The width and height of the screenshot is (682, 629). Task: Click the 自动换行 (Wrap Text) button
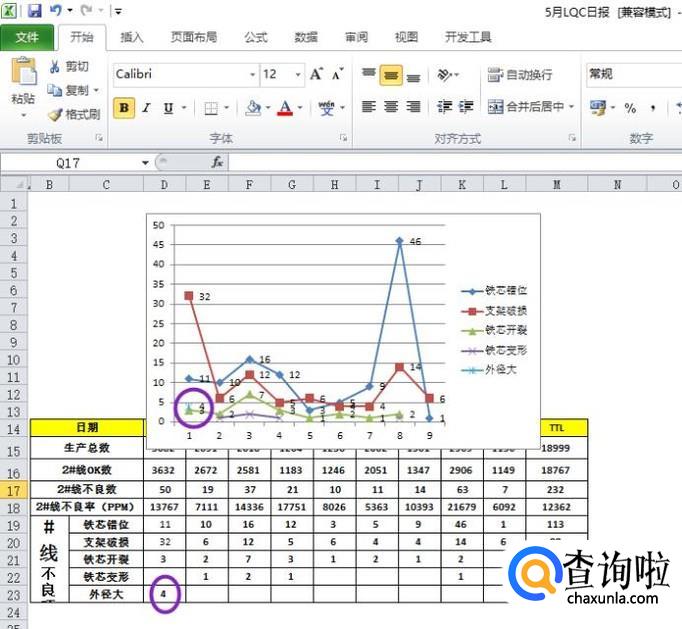(520, 75)
